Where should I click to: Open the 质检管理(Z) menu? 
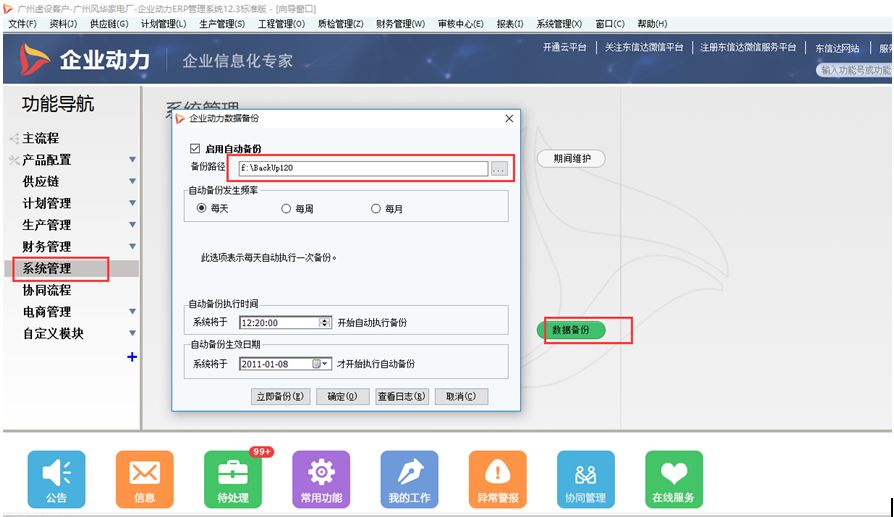340,23
